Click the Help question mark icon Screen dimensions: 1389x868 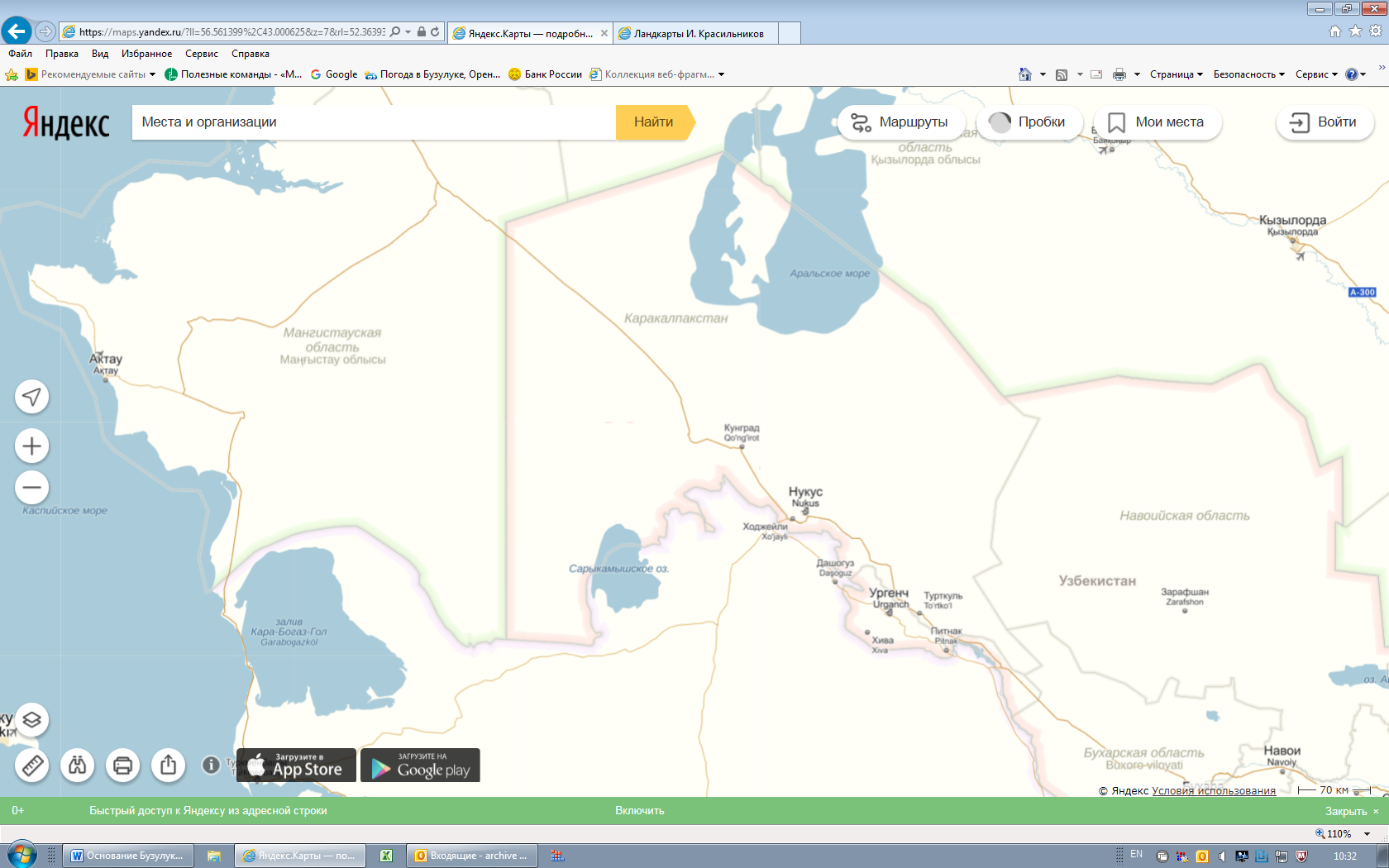(x=1351, y=74)
